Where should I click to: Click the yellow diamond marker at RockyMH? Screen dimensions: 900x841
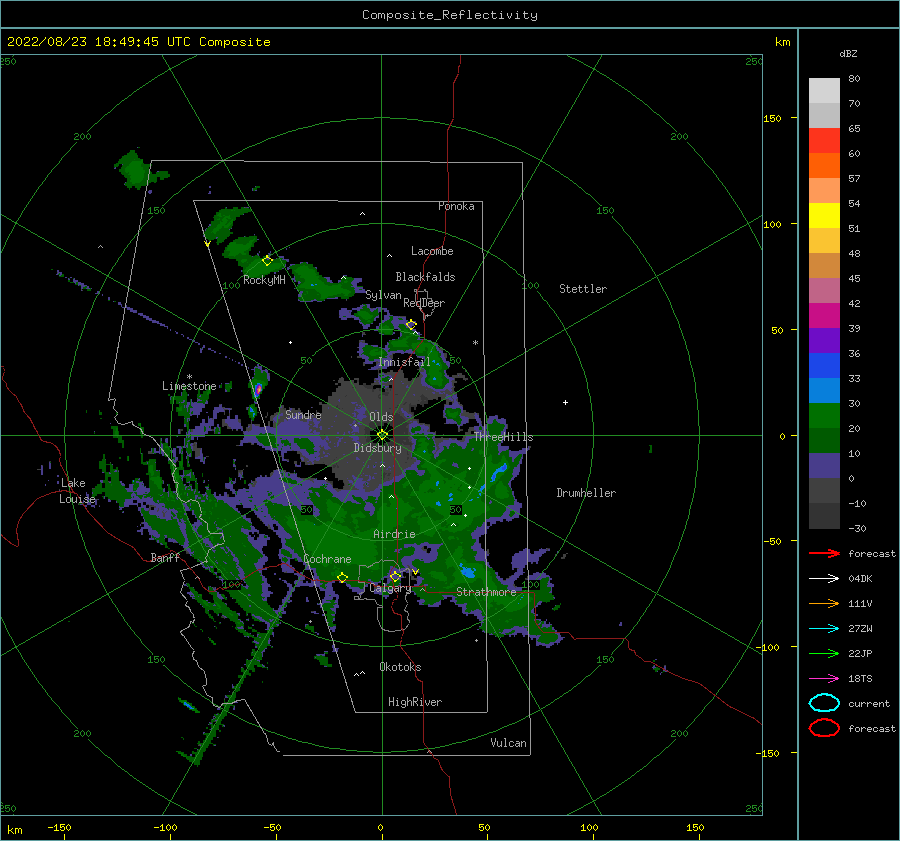pyautogui.click(x=267, y=261)
